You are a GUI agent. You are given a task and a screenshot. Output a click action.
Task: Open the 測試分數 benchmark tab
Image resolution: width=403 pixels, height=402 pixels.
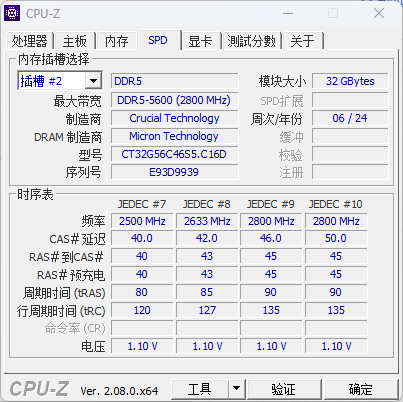[252, 41]
